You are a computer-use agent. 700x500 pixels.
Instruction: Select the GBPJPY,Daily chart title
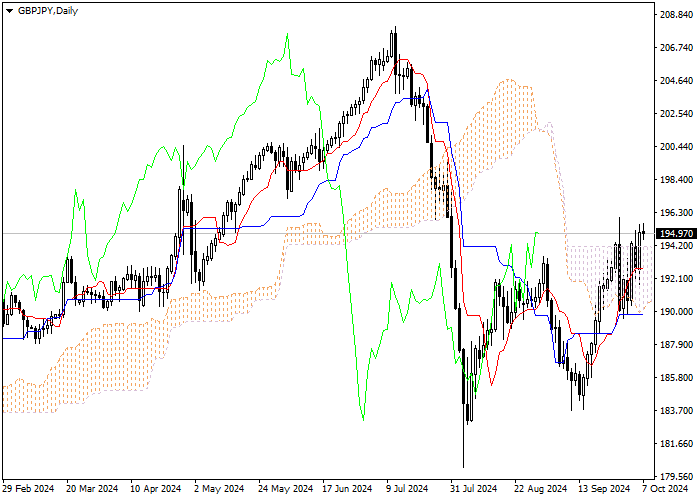coord(48,11)
